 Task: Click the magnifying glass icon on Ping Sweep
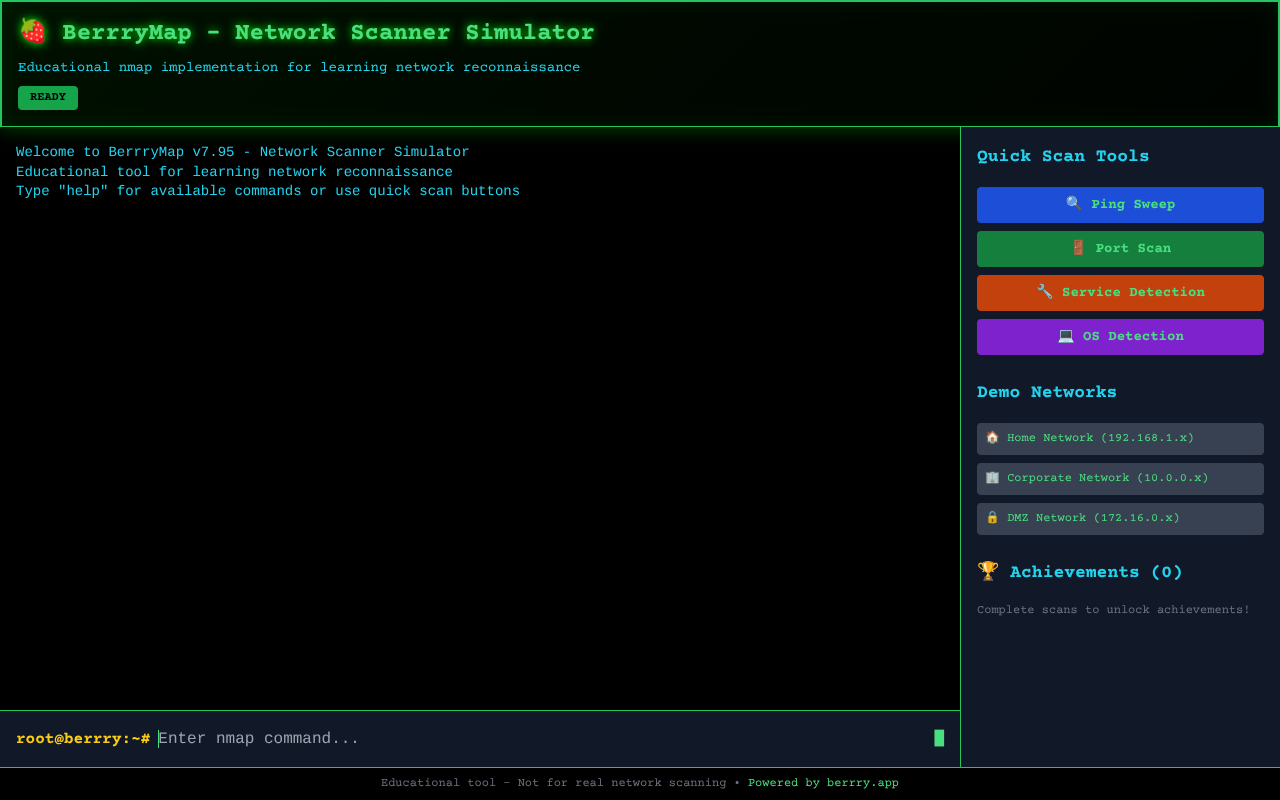point(1073,203)
